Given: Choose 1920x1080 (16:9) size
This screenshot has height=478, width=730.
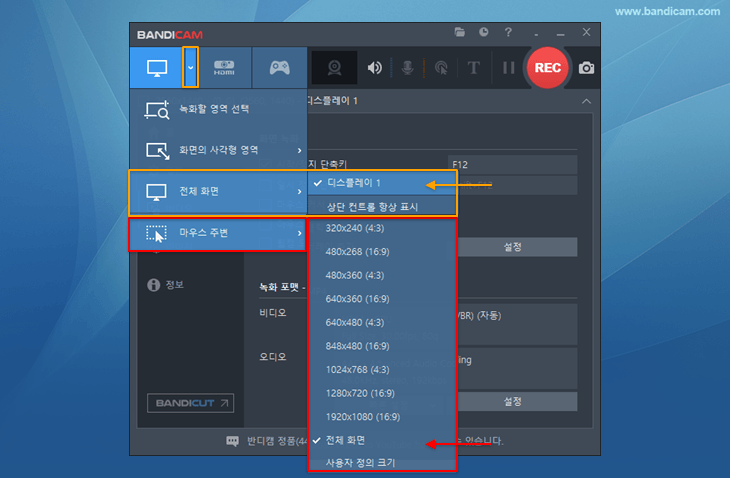Looking at the screenshot, I should 382,417.
